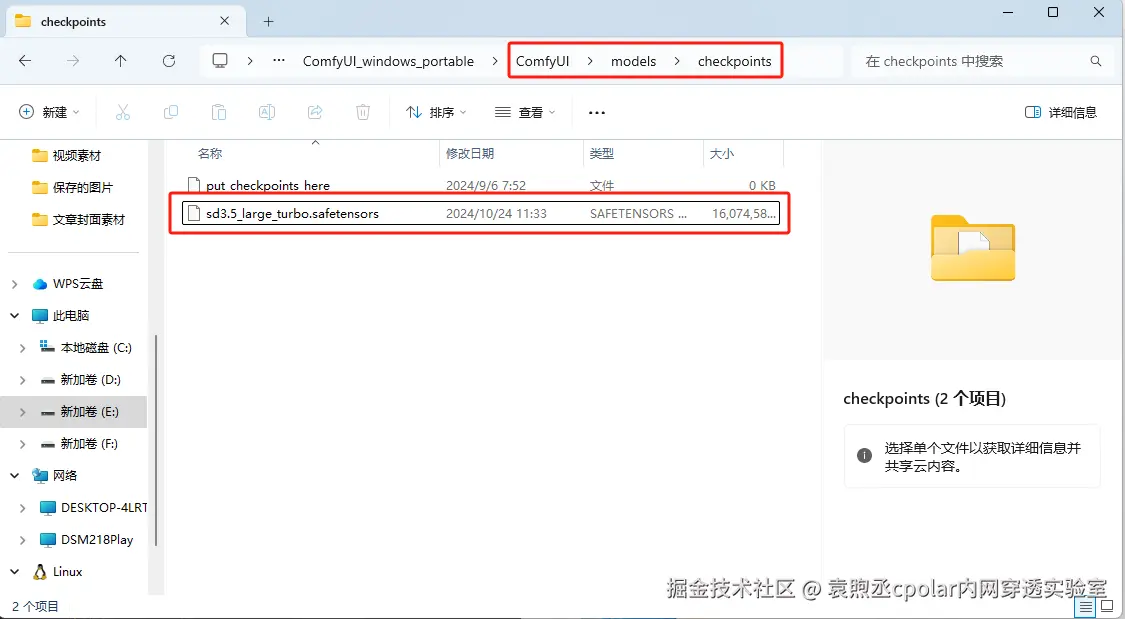Expand the 新加卷 (D:) node
Image resolution: width=1125 pixels, height=619 pixels.
pos(22,380)
